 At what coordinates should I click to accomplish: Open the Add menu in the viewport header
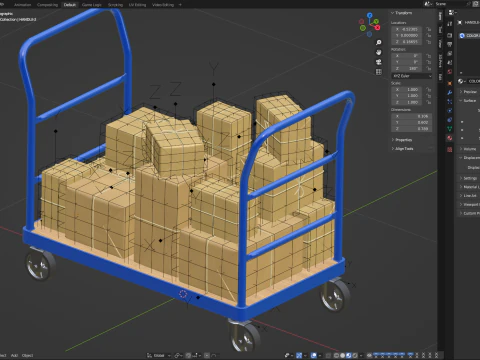click(x=14, y=355)
